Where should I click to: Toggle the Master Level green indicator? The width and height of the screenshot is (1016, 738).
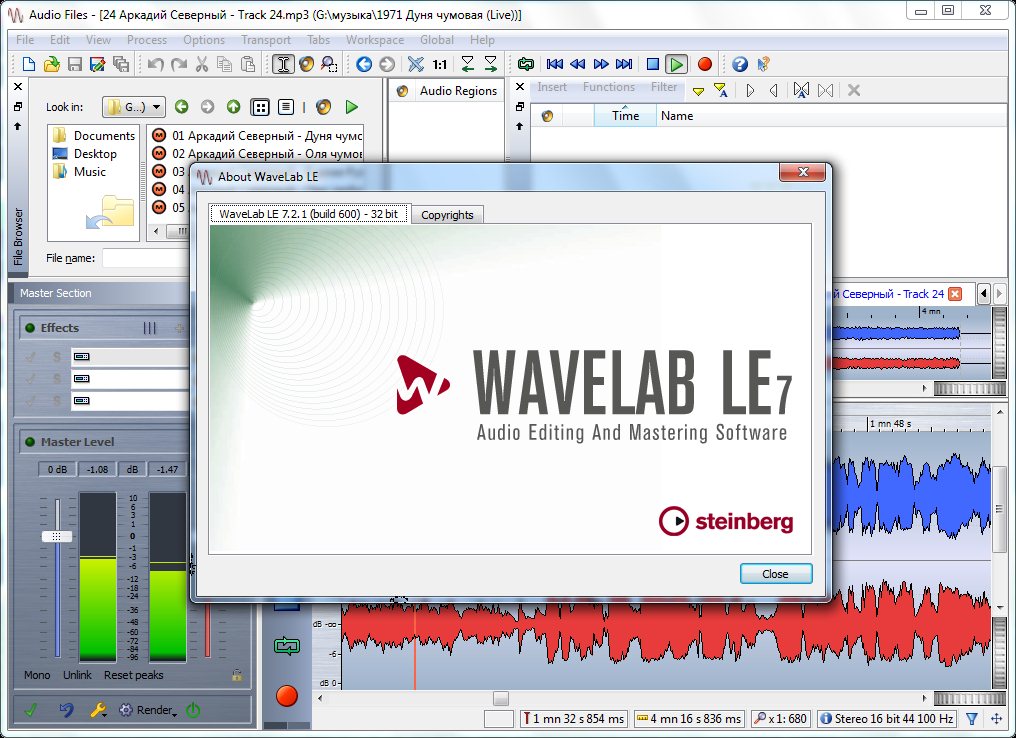coord(30,442)
